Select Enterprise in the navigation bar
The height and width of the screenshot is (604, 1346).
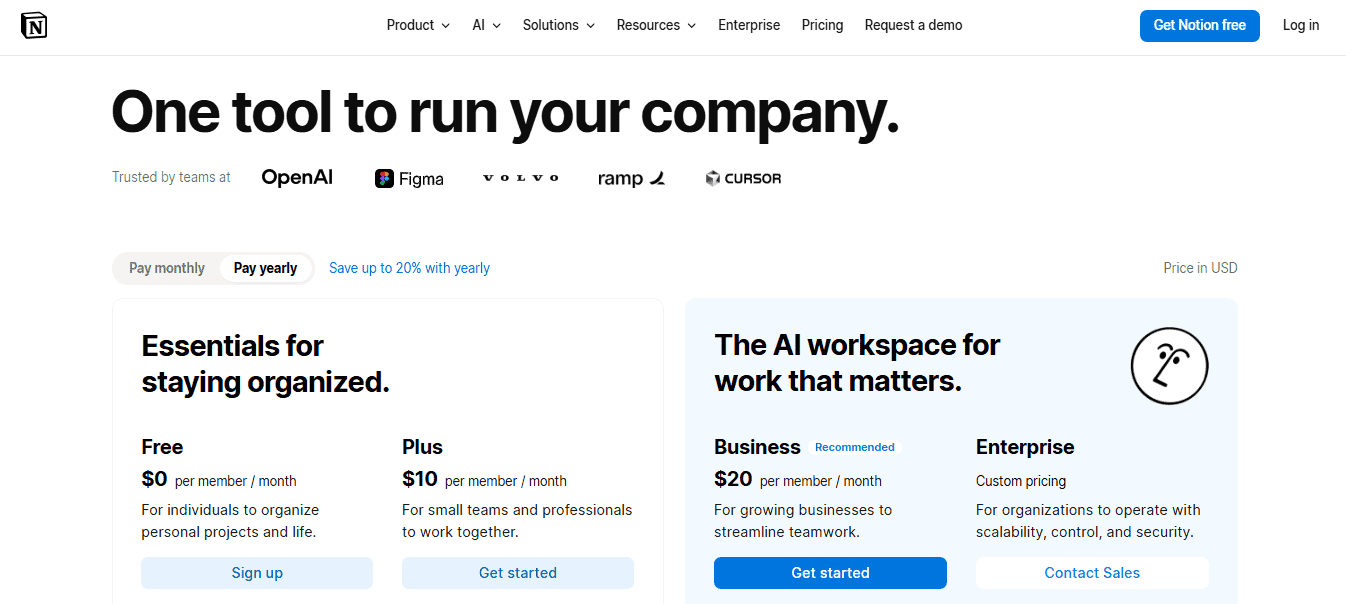[x=749, y=25]
